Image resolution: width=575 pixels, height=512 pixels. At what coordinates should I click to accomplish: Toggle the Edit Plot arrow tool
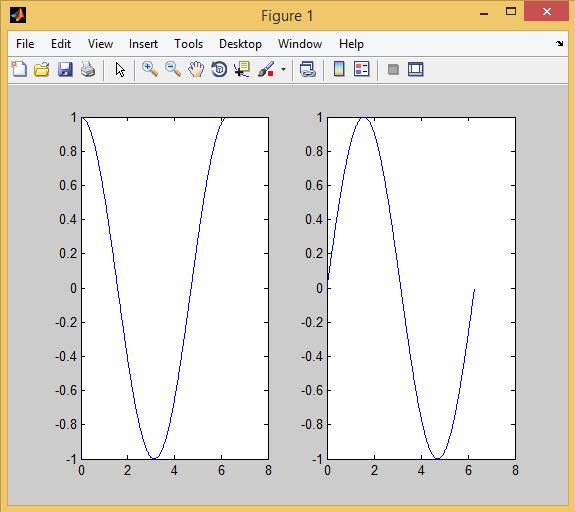[120, 69]
